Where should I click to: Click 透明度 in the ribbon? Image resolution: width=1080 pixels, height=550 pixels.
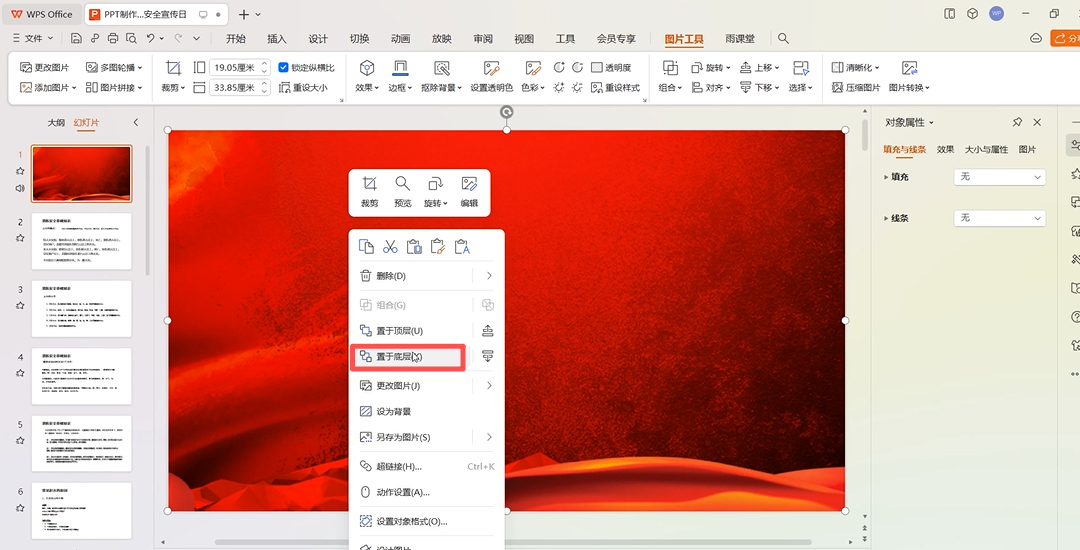[611, 67]
